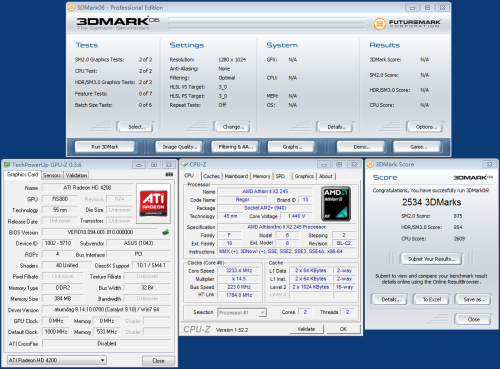Image resolution: width=500 pixels, height=369 pixels.
Task: Click the 2534 3DMarks score text
Action: coord(431,202)
